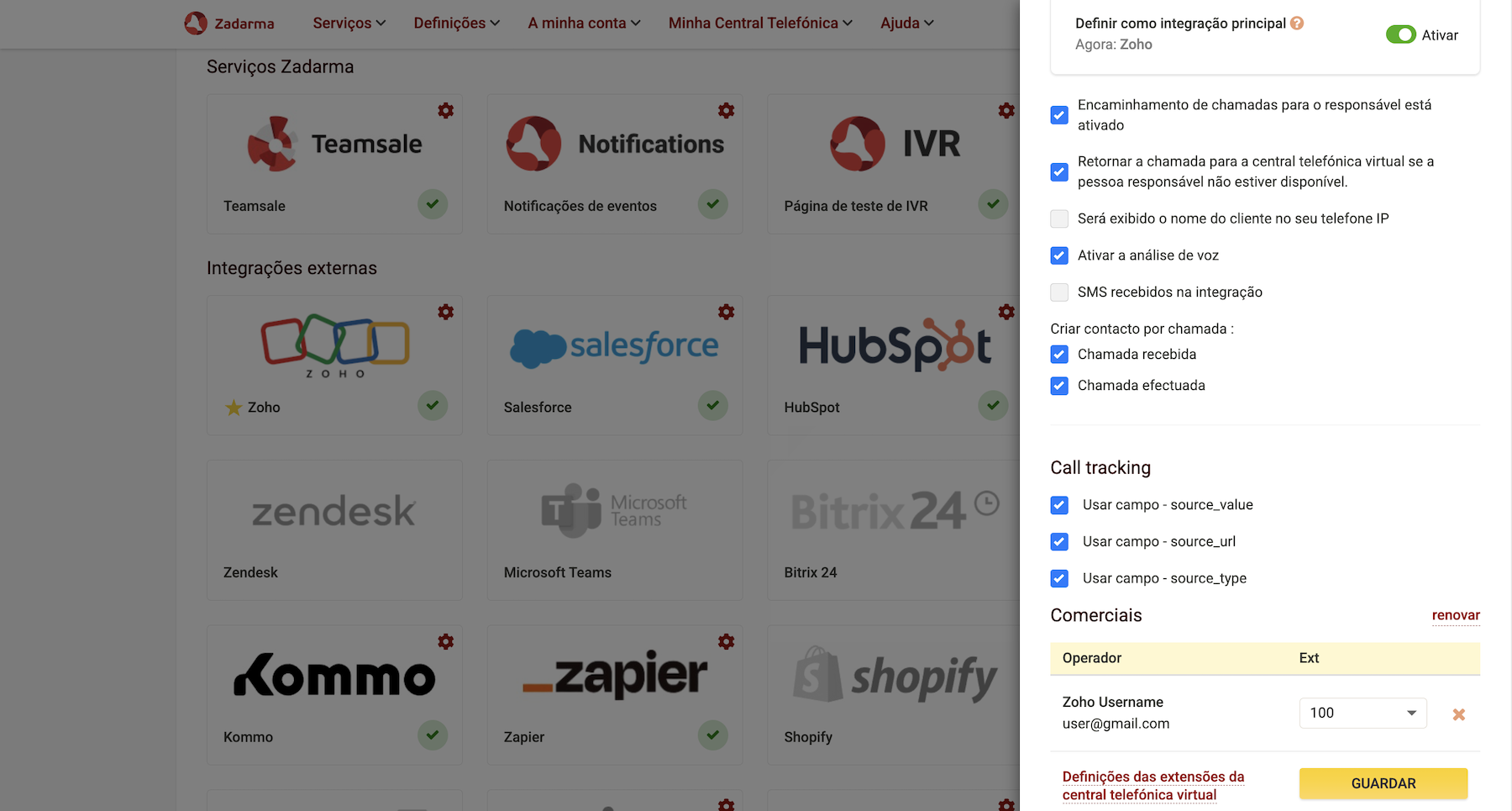1512x811 pixels.
Task: Click the renovar link
Action: (1456, 615)
